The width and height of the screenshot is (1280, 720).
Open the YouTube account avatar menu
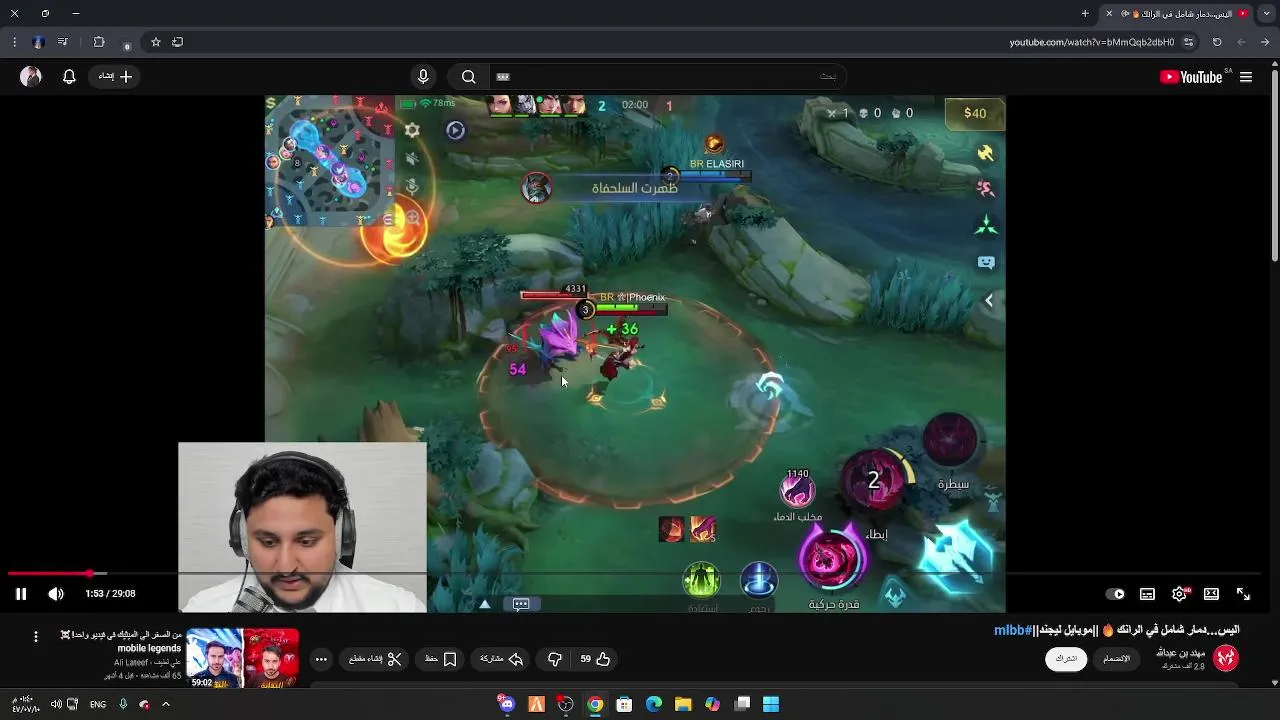[31, 77]
